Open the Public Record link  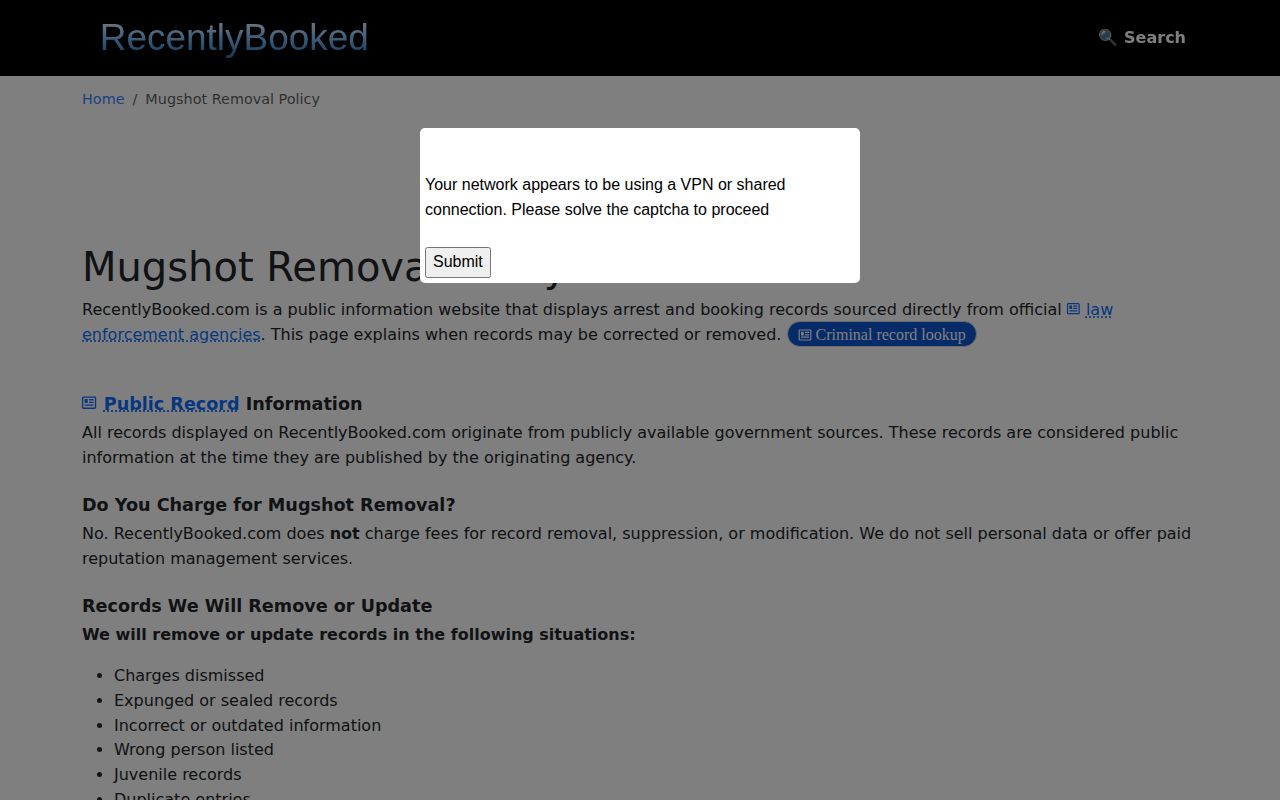(171, 404)
